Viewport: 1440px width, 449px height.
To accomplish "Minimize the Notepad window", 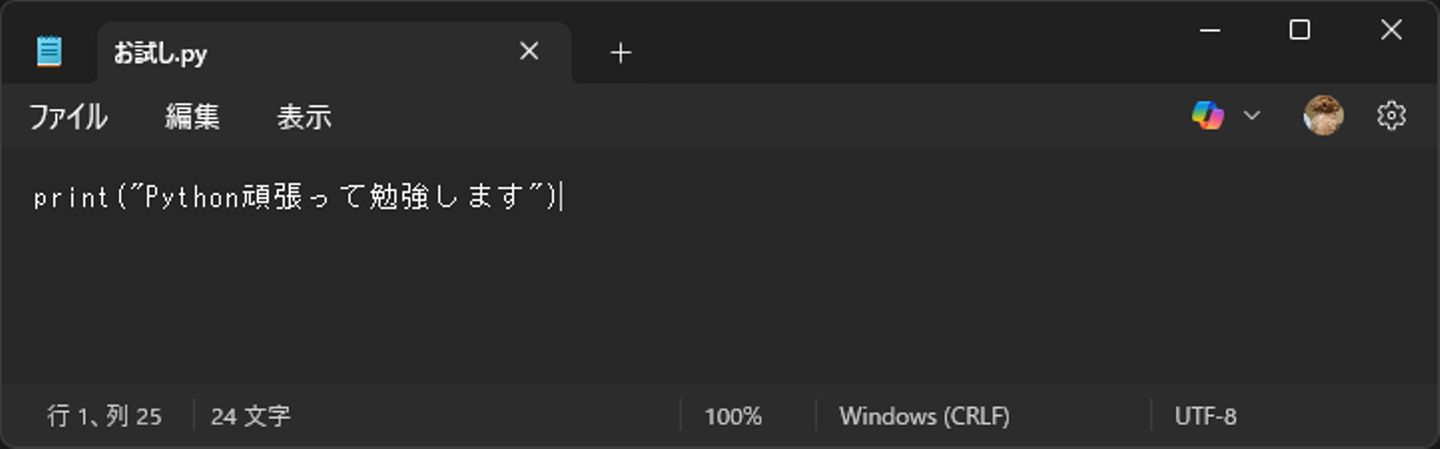I will [1209, 30].
